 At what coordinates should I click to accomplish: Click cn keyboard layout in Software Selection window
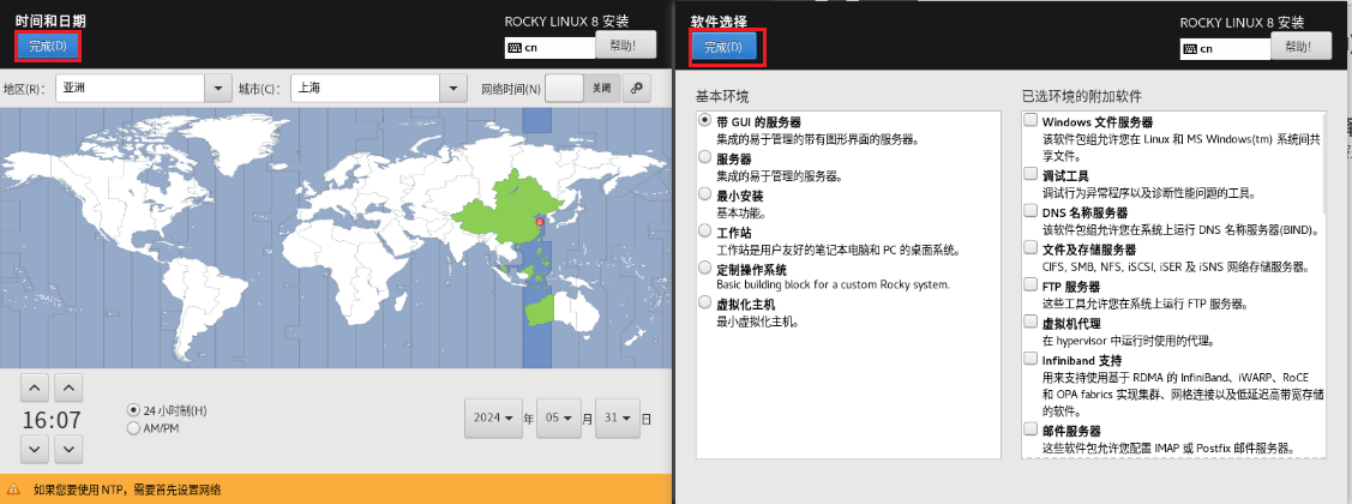pyautogui.click(x=1225, y=48)
